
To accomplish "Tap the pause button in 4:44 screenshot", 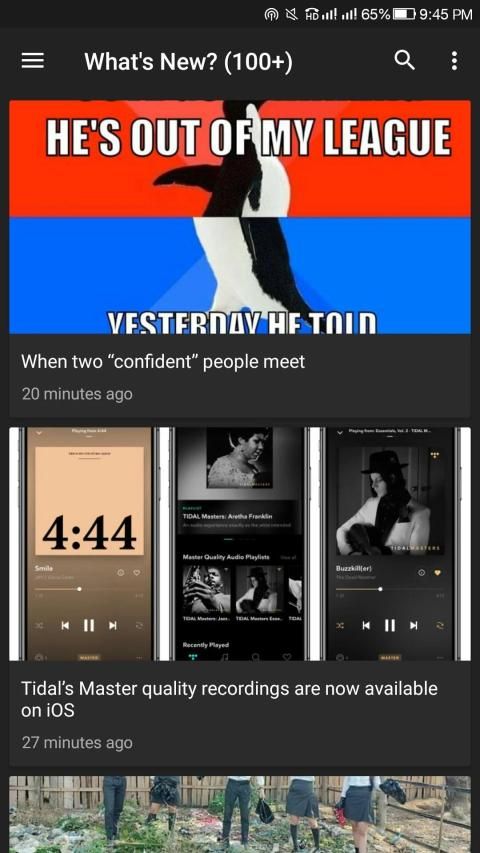I will tap(89, 626).
